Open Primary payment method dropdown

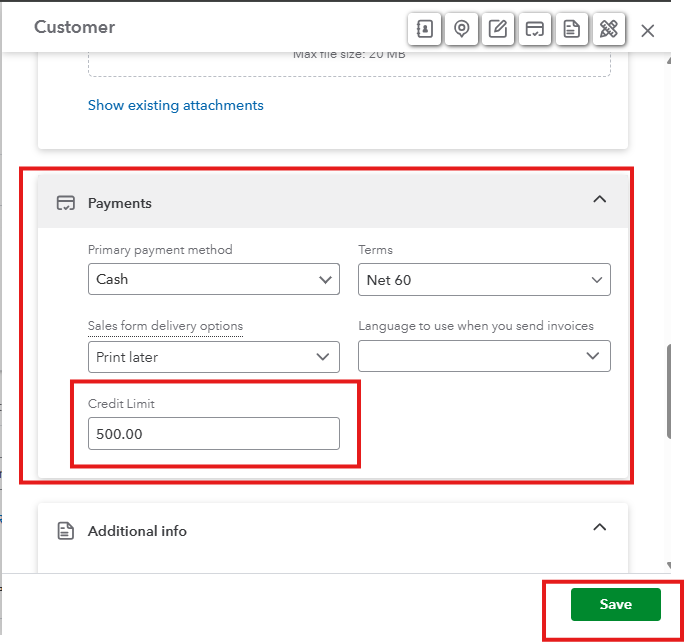click(214, 279)
